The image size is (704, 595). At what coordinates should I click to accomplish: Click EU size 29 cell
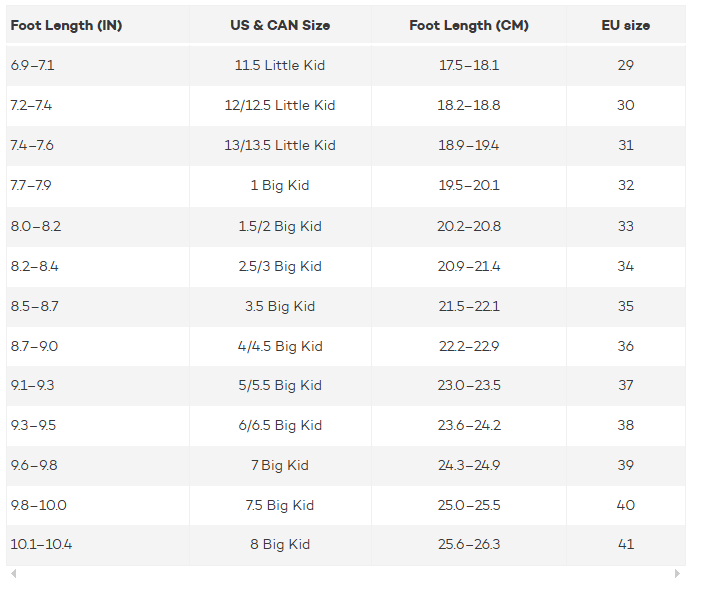(626, 65)
